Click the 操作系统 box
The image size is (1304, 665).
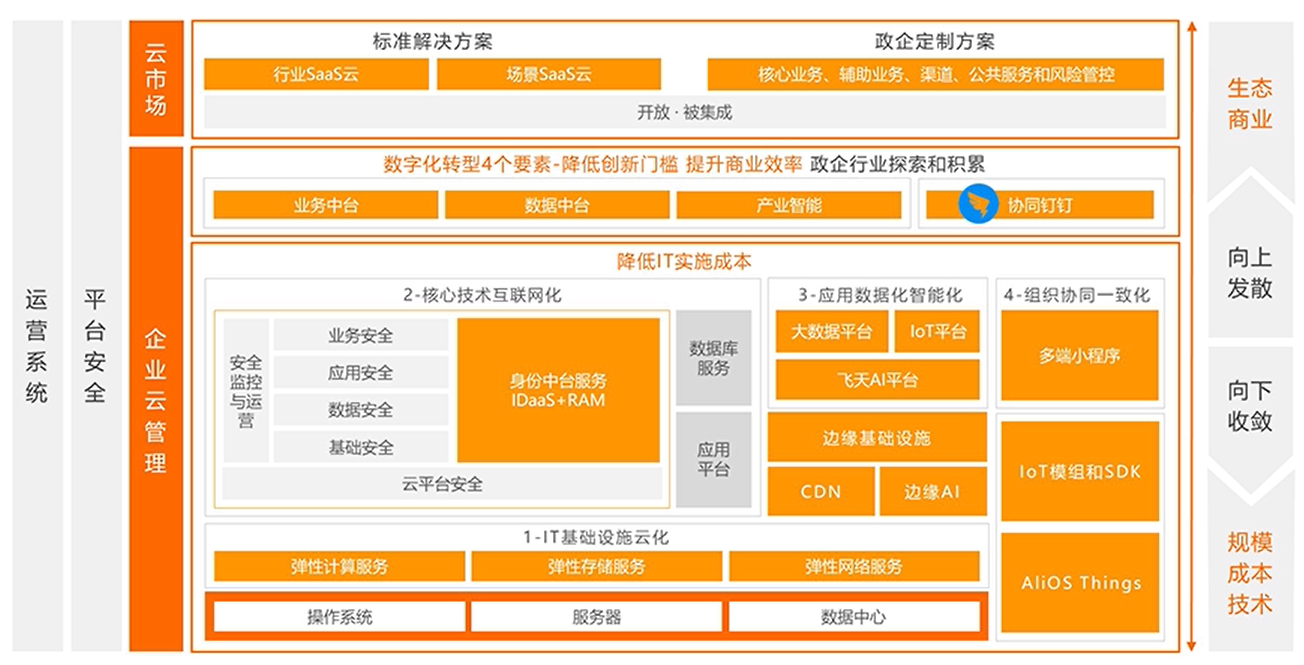pyautogui.click(x=339, y=617)
